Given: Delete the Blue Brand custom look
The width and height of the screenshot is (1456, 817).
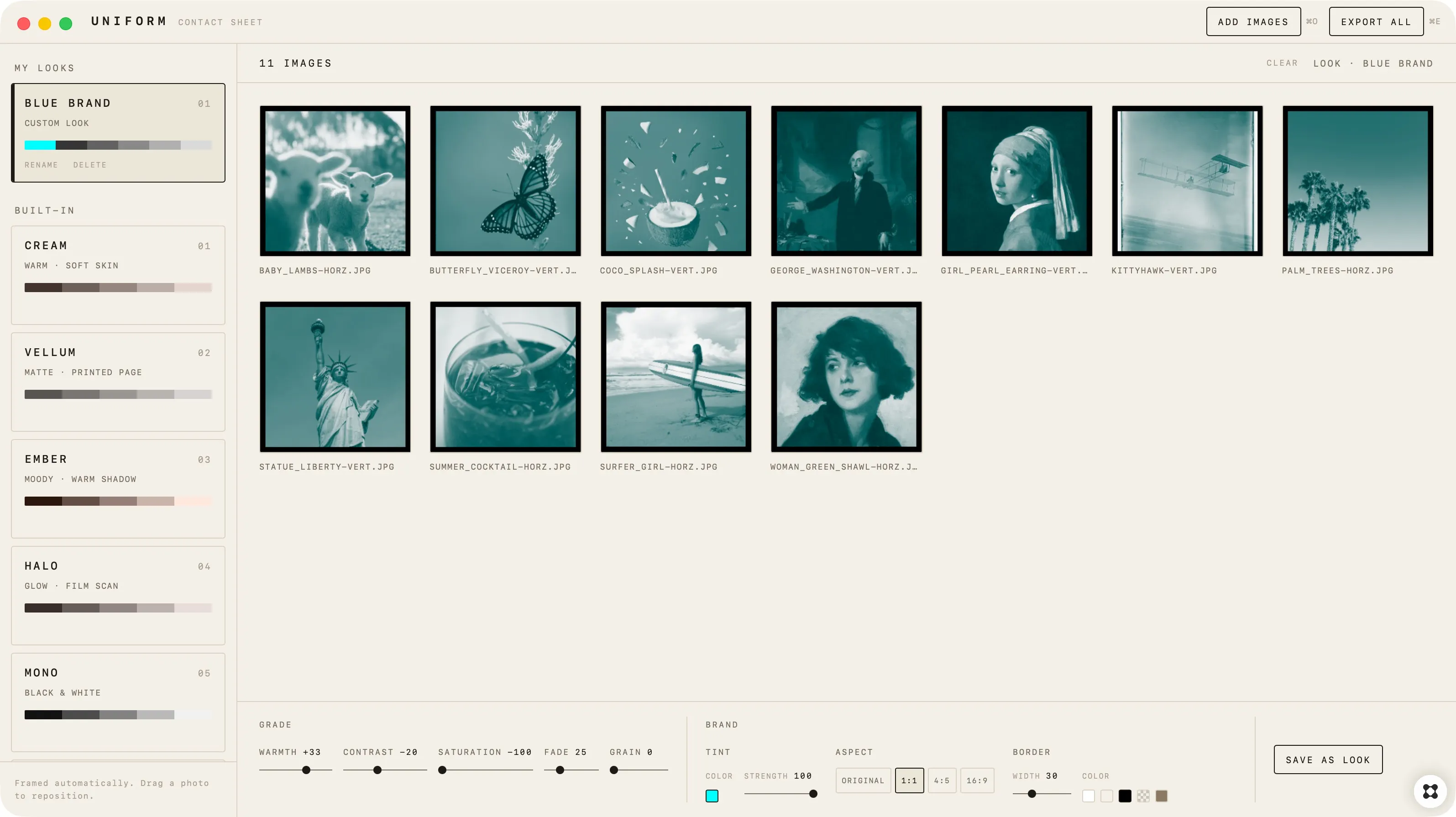Looking at the screenshot, I should click(89, 164).
